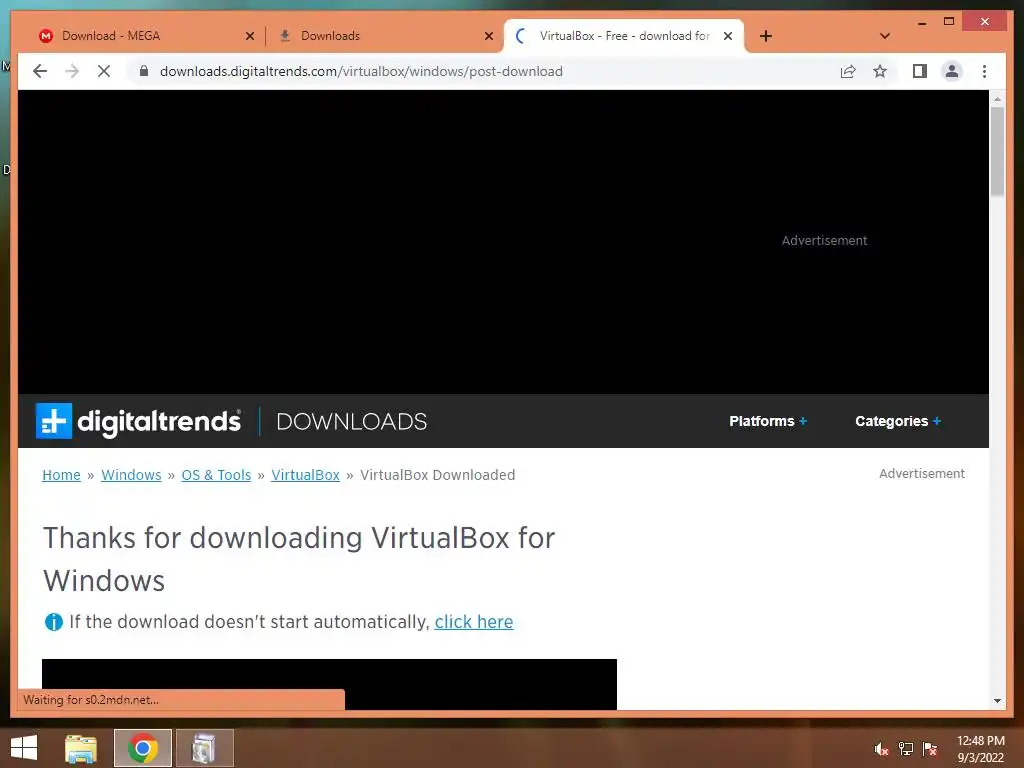Click the page vertical scrollbar thumb
Screen dimensions: 1024x768
click(x=997, y=150)
